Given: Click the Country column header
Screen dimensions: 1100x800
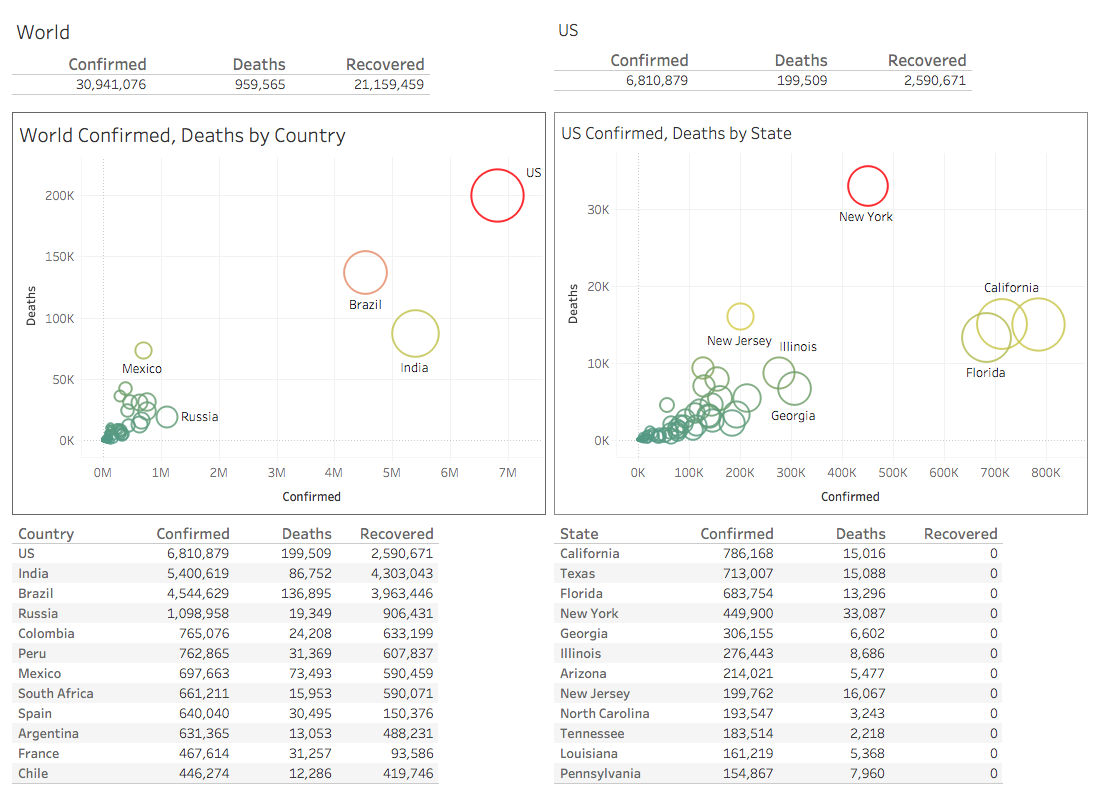Looking at the screenshot, I should 46,534.
